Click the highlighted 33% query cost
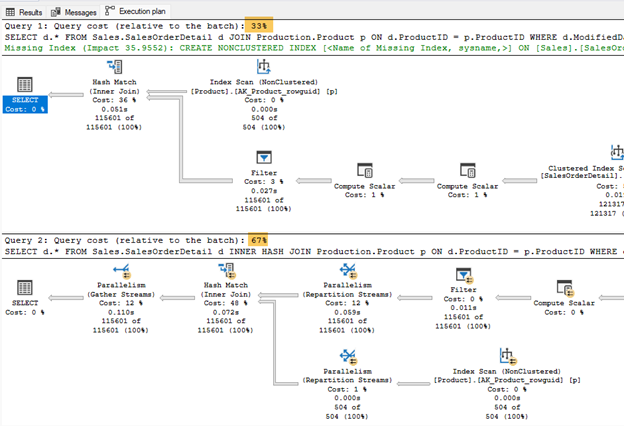 coord(259,26)
